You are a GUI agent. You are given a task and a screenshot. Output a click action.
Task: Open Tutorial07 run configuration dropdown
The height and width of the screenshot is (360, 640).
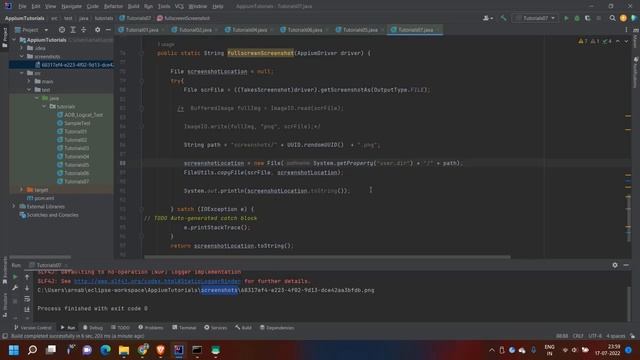[x=535, y=18]
